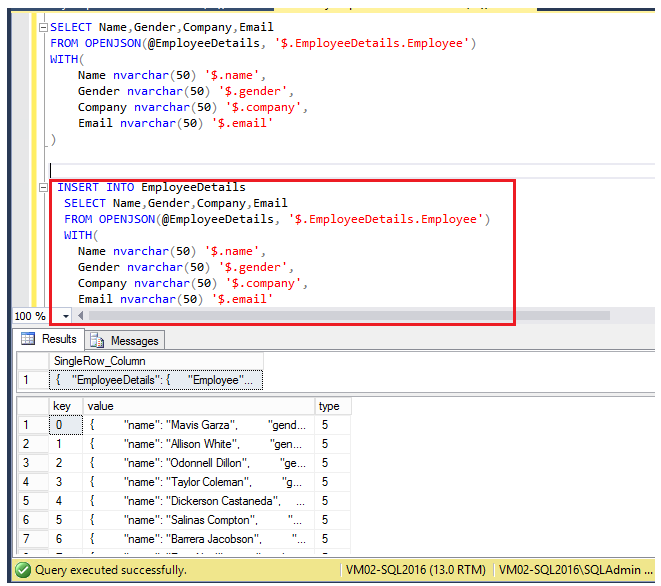Click key cell 6 in Barrera Jacobson row
This screenshot has width=661, height=586.
(66, 539)
